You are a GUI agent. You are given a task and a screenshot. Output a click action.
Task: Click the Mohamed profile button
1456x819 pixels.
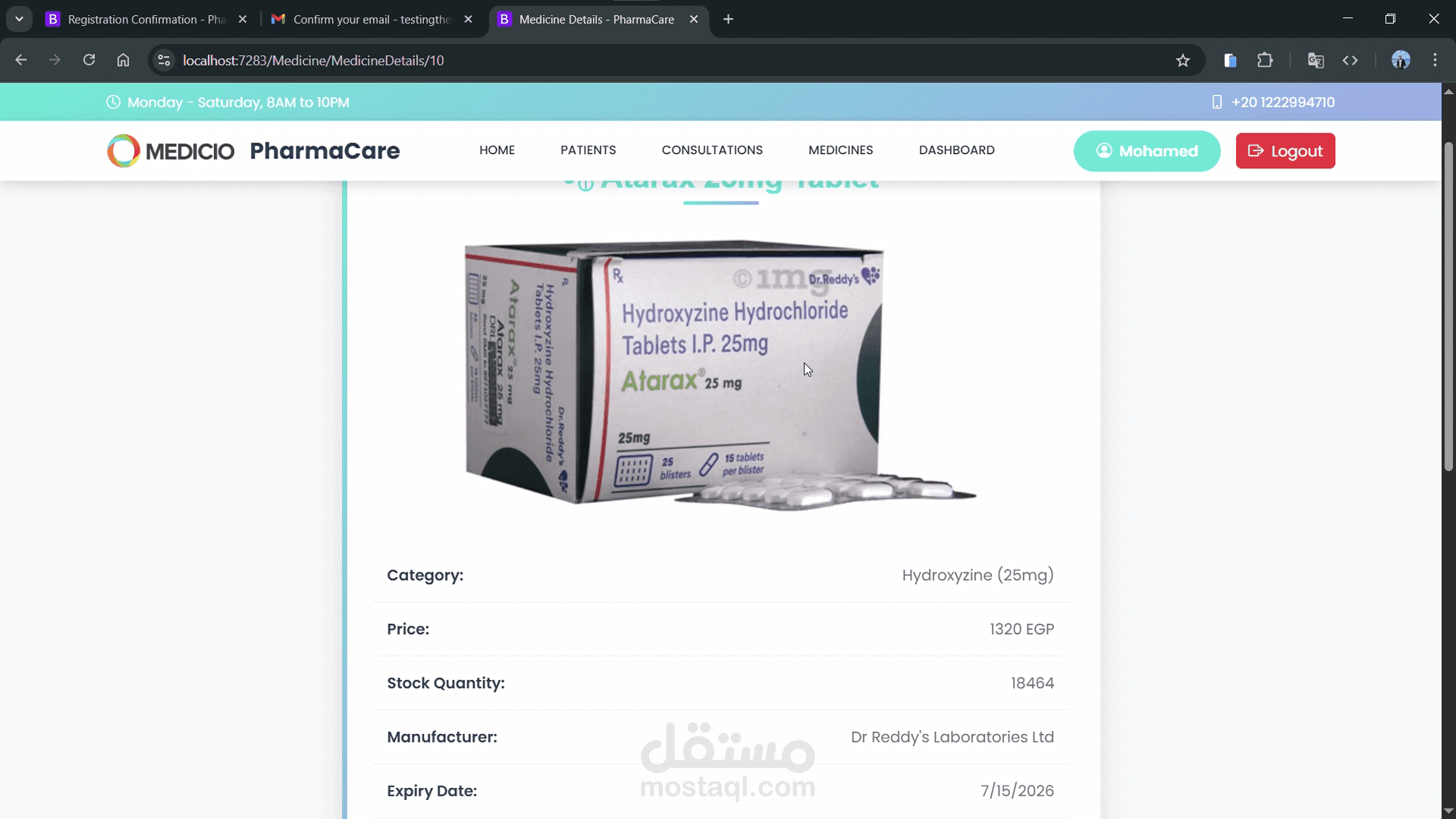[x=1147, y=151]
